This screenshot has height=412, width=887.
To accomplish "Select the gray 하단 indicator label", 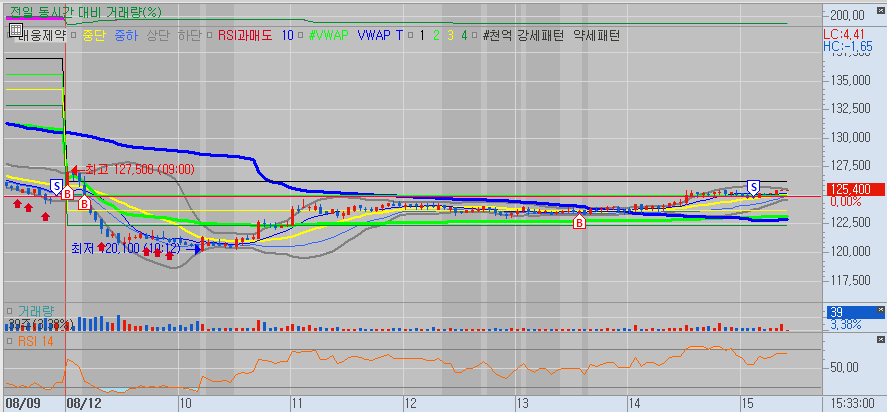I will pos(190,36).
